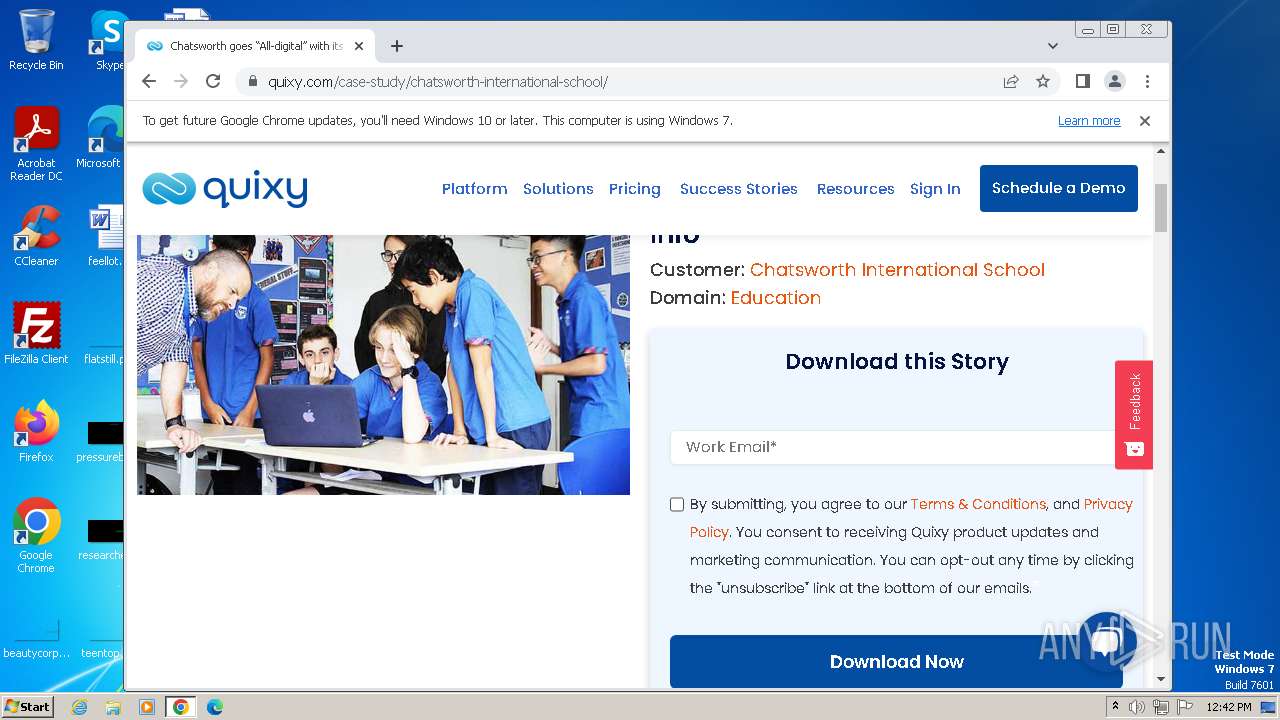This screenshot has height=720, width=1280.
Task: Open Microsoft Edge from the taskbar
Action: [x=214, y=707]
